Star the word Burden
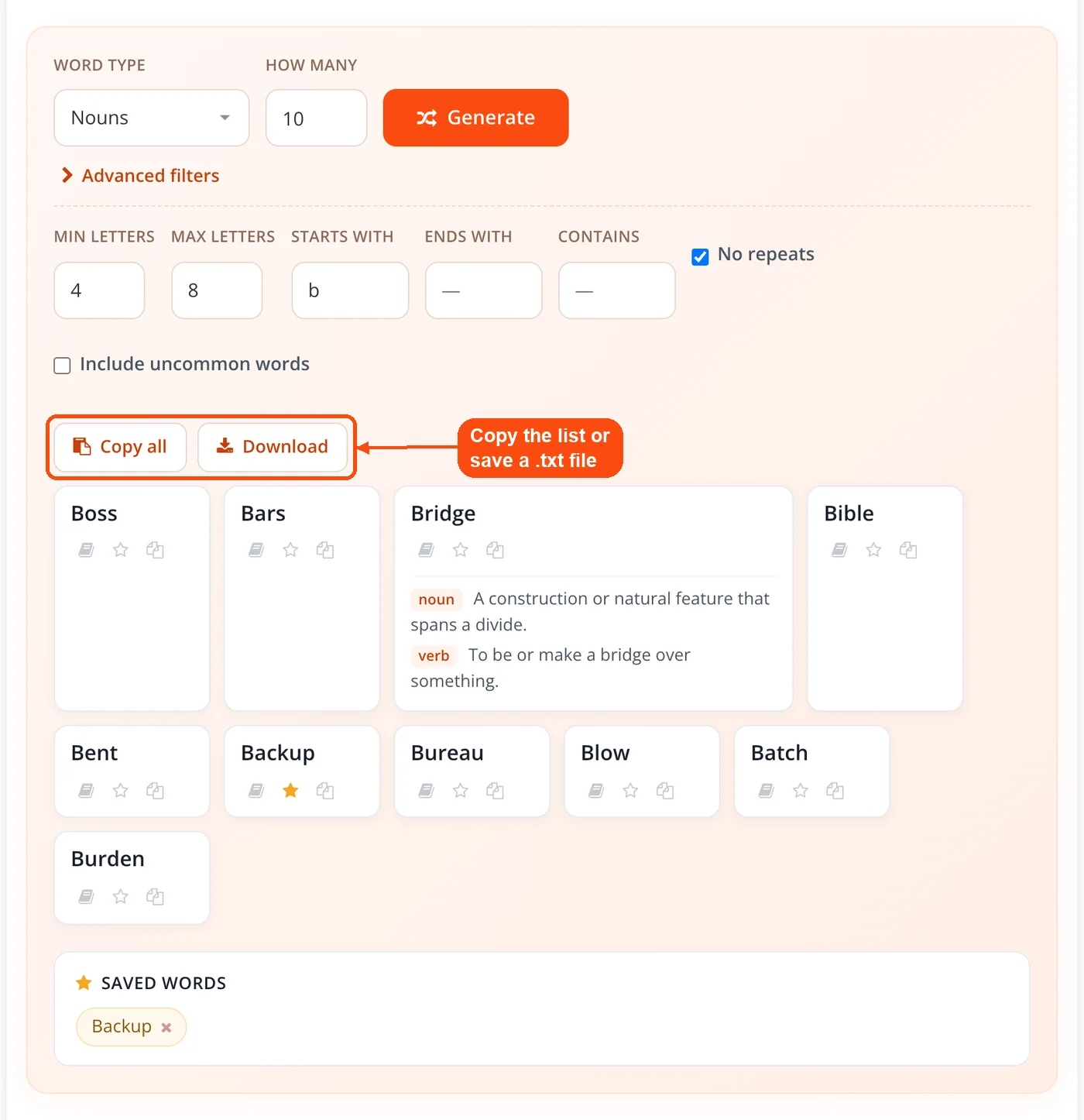 click(x=120, y=896)
